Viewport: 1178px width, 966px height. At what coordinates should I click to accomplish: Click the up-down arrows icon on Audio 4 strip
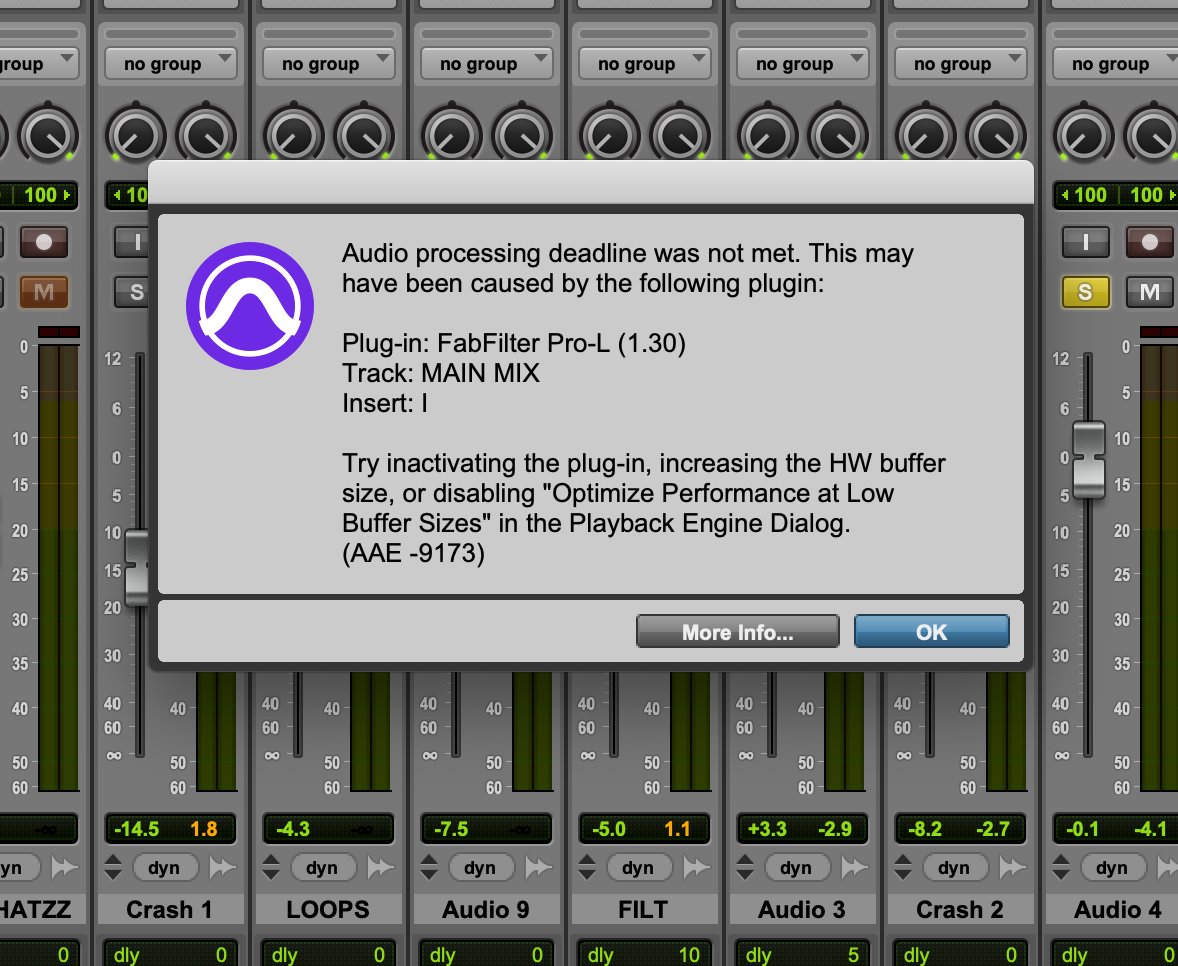click(1061, 868)
